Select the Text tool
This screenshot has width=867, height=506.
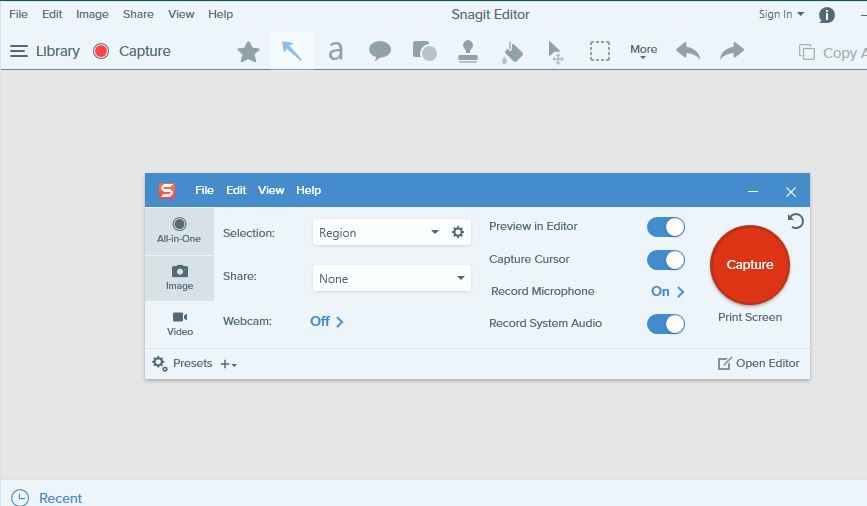coord(336,51)
